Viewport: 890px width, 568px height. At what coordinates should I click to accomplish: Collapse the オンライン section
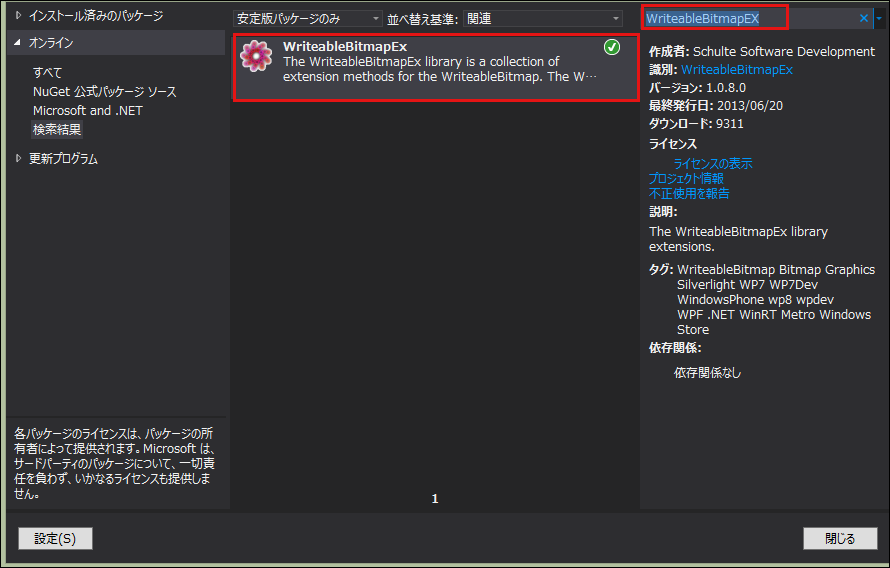tap(18, 43)
